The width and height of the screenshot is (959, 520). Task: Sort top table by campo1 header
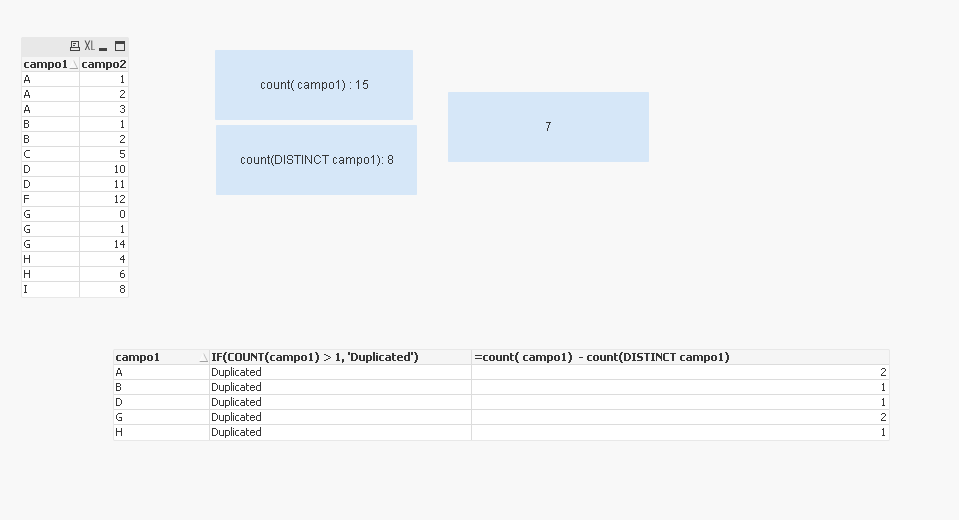46,64
